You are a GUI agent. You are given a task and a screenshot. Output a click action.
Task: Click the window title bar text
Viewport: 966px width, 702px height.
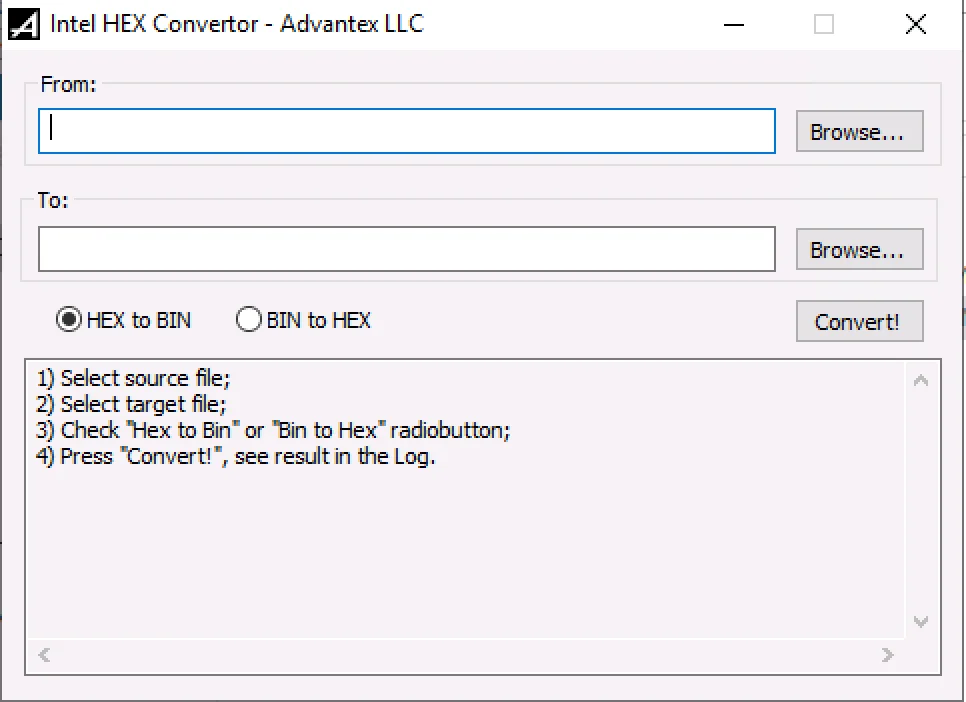[236, 24]
